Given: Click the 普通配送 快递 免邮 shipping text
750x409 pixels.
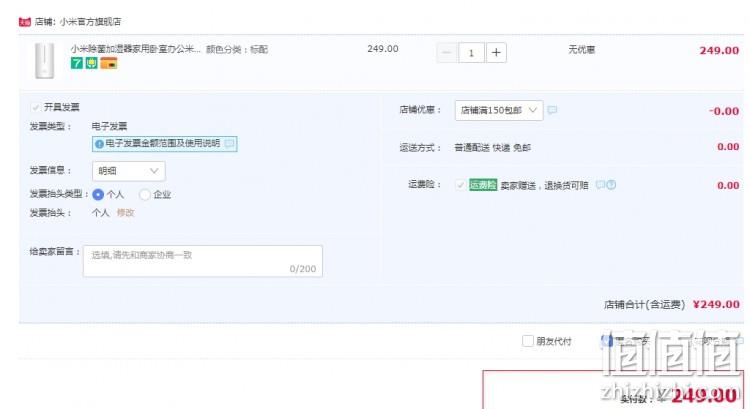Looking at the screenshot, I should (492, 148).
